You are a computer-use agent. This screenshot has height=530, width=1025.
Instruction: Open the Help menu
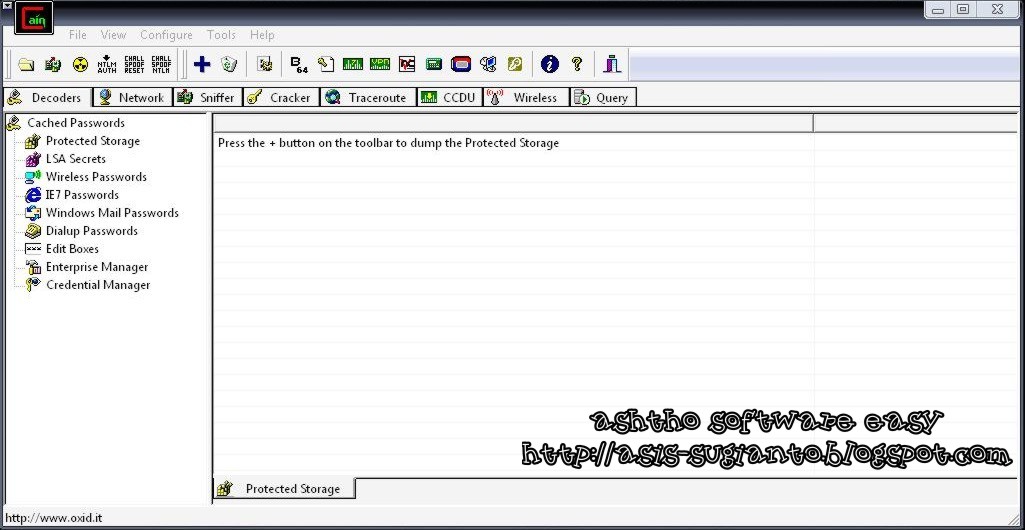tap(262, 35)
